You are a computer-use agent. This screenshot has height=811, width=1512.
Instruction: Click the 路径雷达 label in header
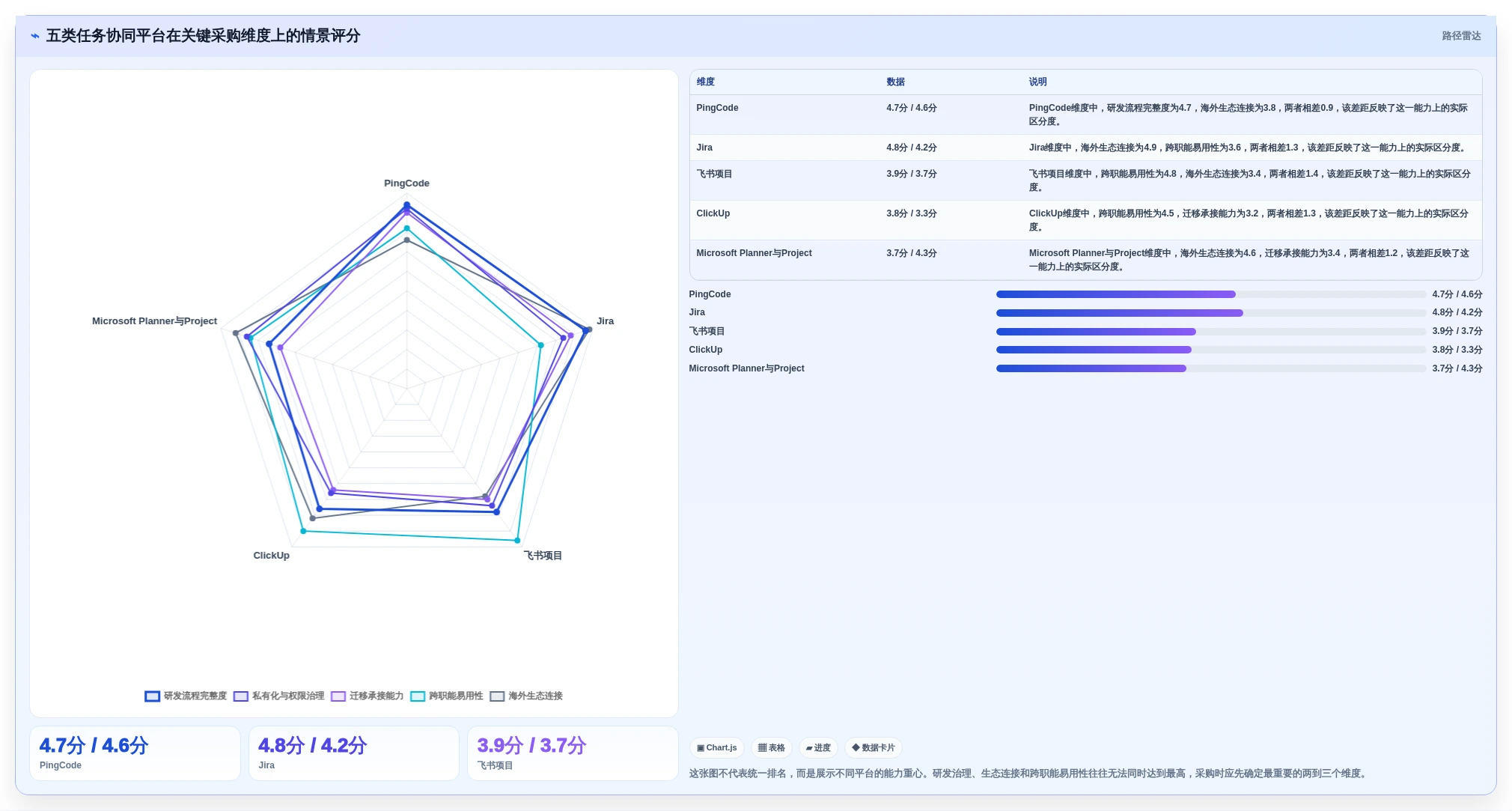pyautogui.click(x=1461, y=36)
